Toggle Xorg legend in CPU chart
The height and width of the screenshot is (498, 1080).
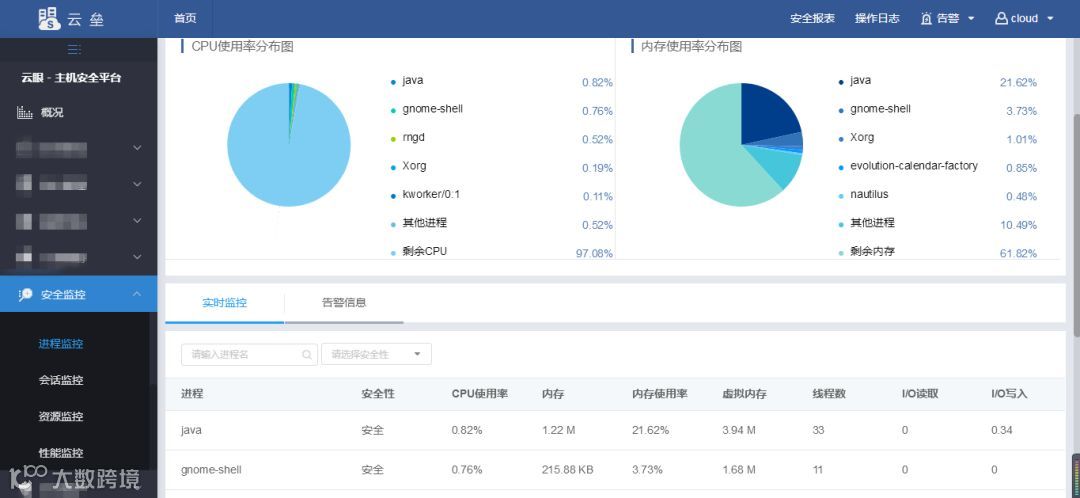pos(408,166)
